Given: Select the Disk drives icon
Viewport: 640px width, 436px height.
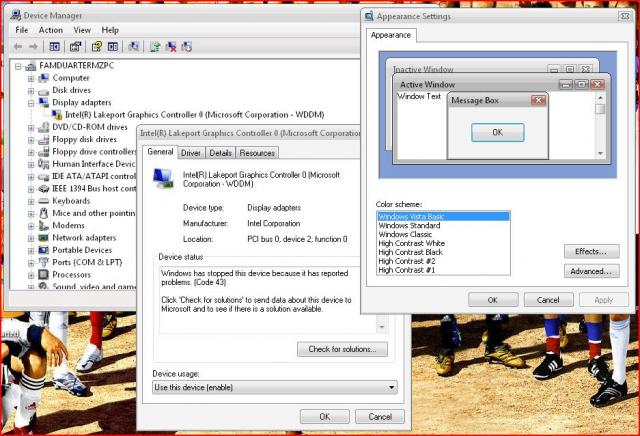Looking at the screenshot, I should [x=43, y=90].
